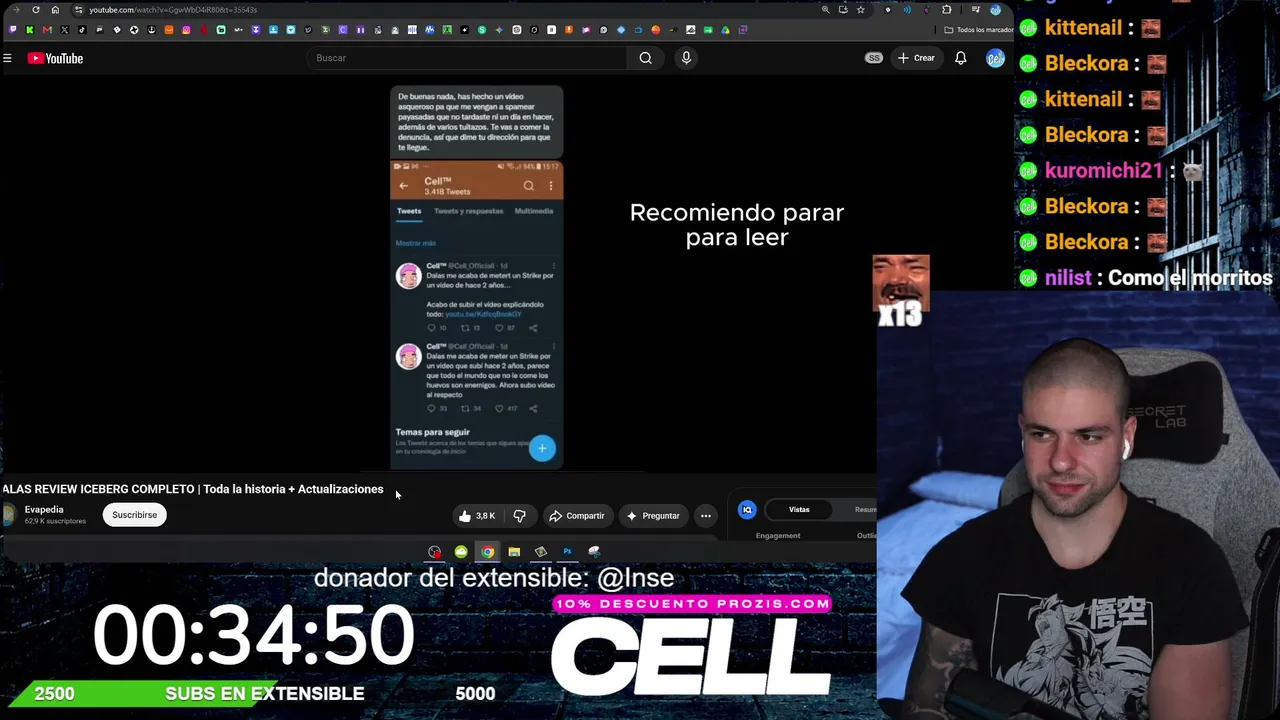The image size is (1280, 720).
Task: Open the Crear create button
Action: [x=916, y=58]
